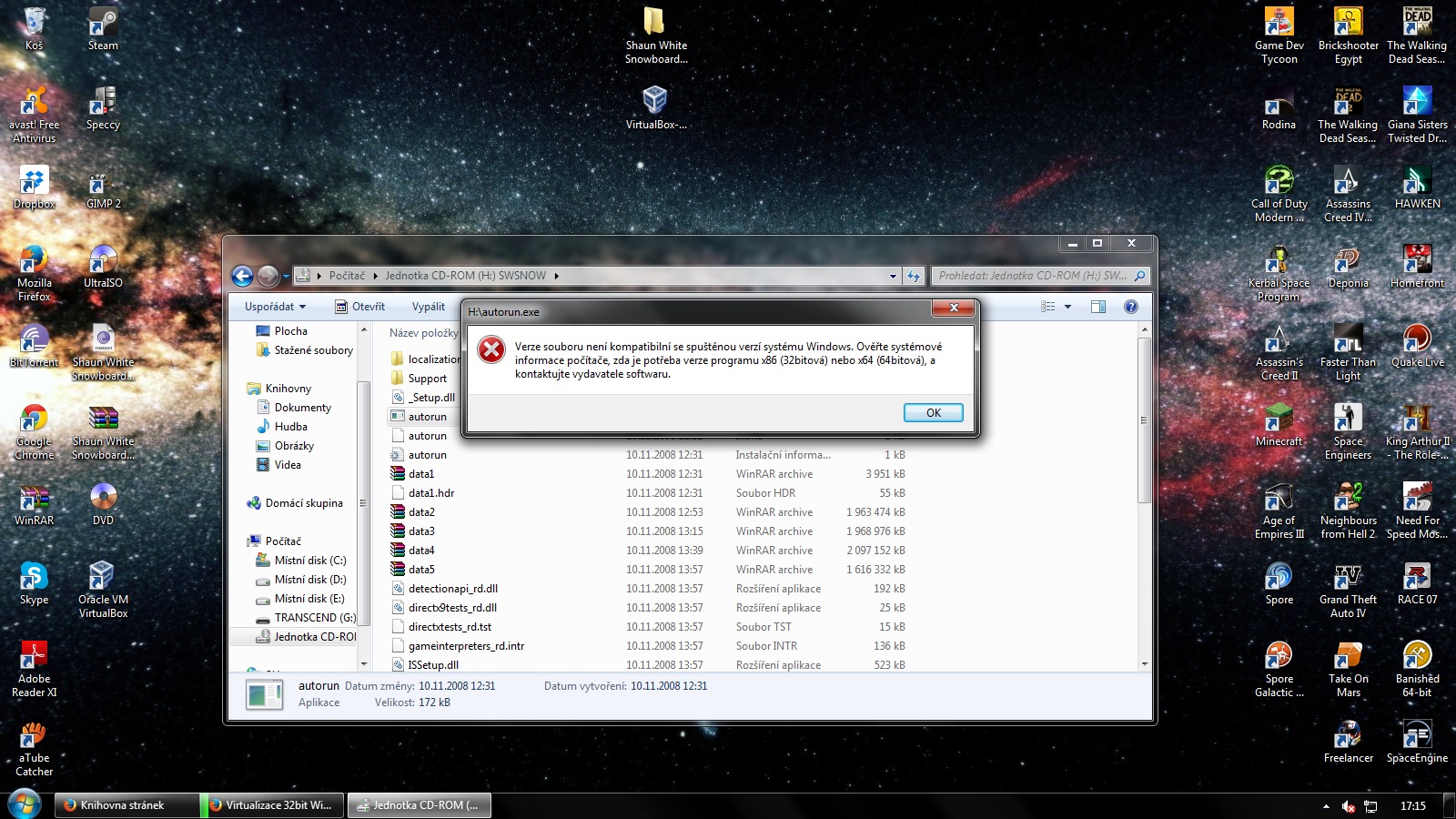Click the Otevřít toolbar button
This screenshot has height=819, width=1456.
(x=359, y=307)
